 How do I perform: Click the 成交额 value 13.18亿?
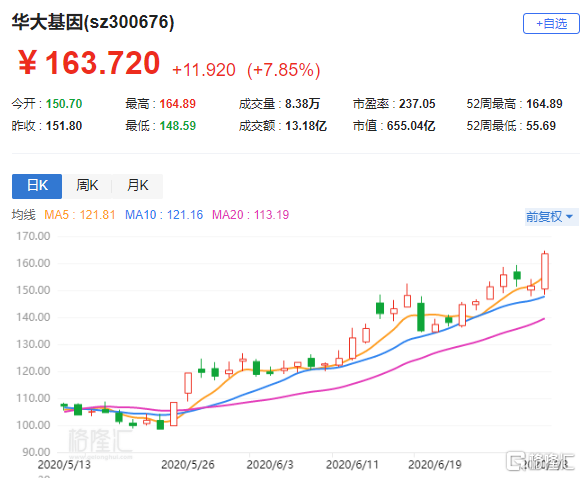click(306, 126)
